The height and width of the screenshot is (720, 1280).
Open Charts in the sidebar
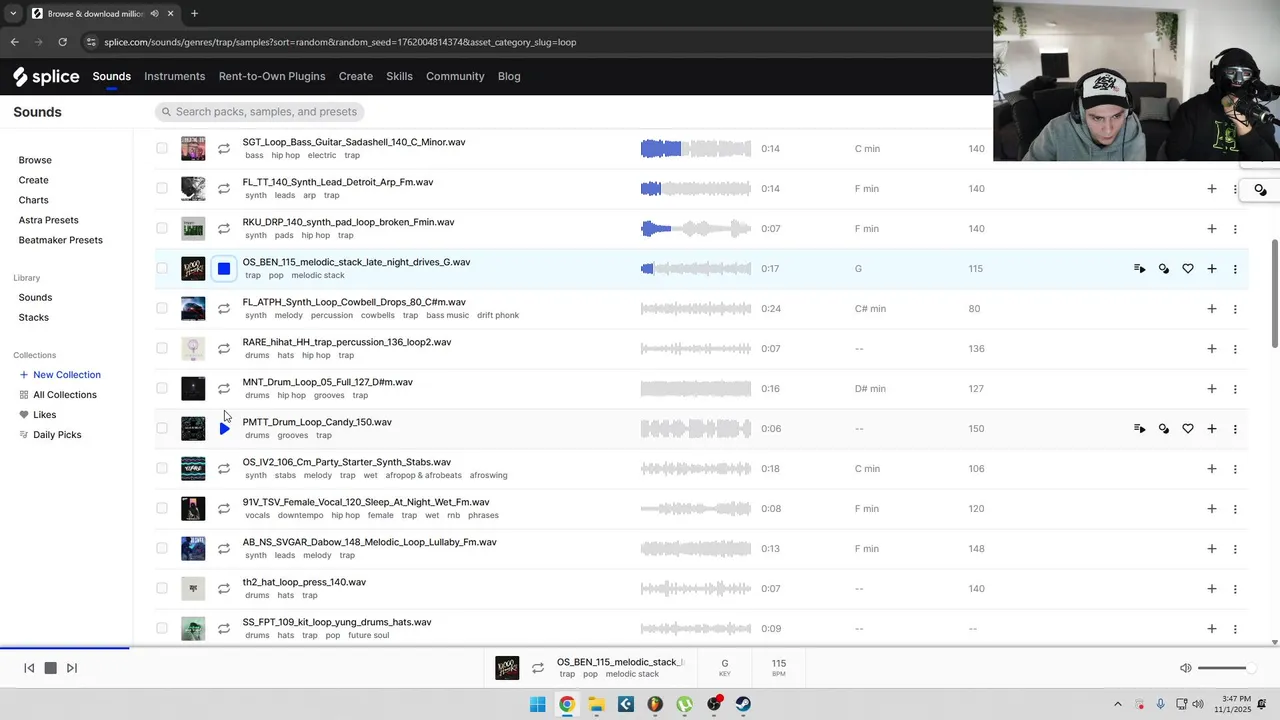click(33, 200)
